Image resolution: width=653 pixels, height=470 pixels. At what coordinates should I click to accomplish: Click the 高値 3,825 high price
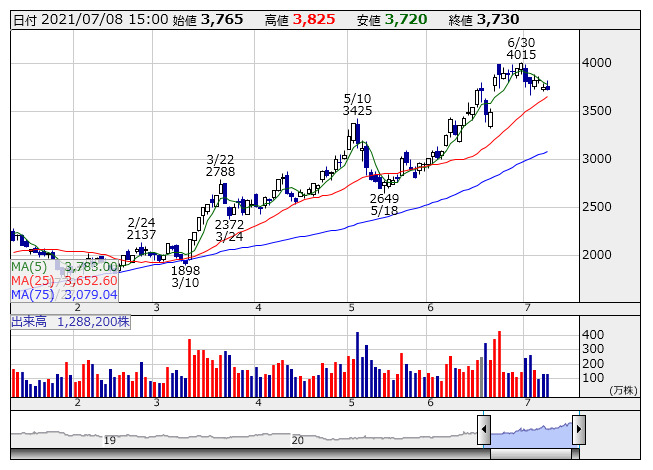point(300,20)
